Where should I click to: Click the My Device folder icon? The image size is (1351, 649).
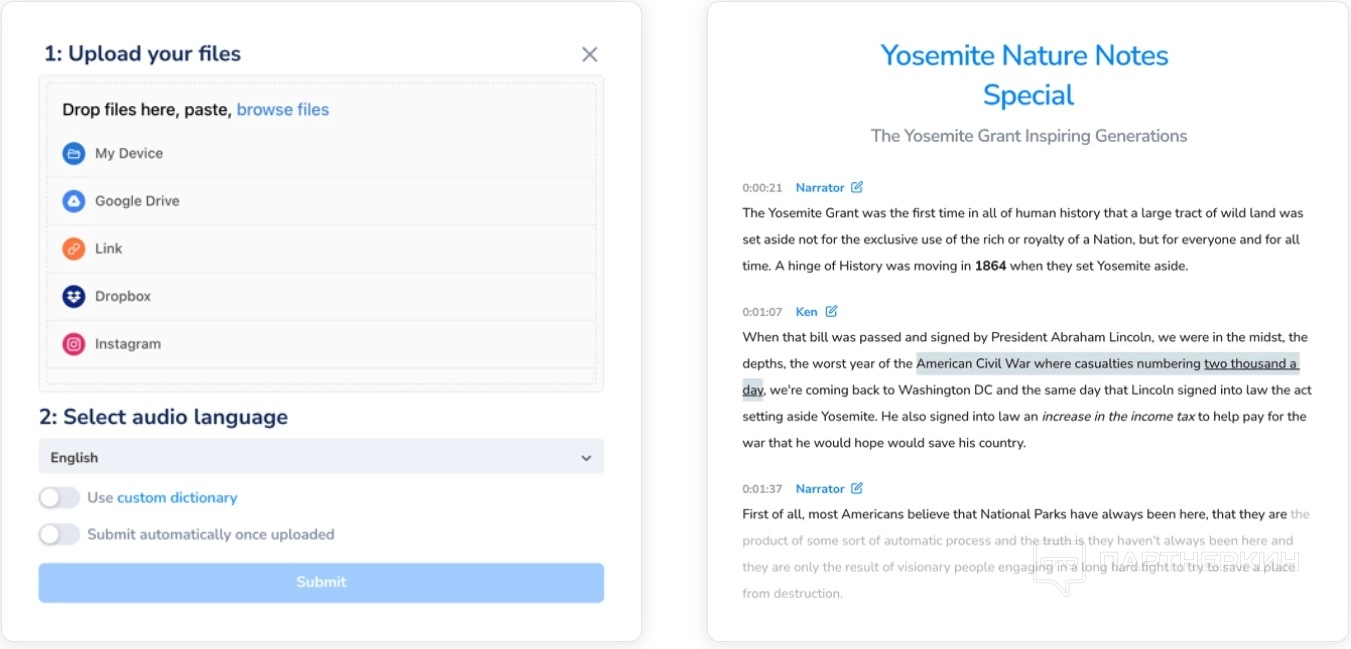[74, 153]
